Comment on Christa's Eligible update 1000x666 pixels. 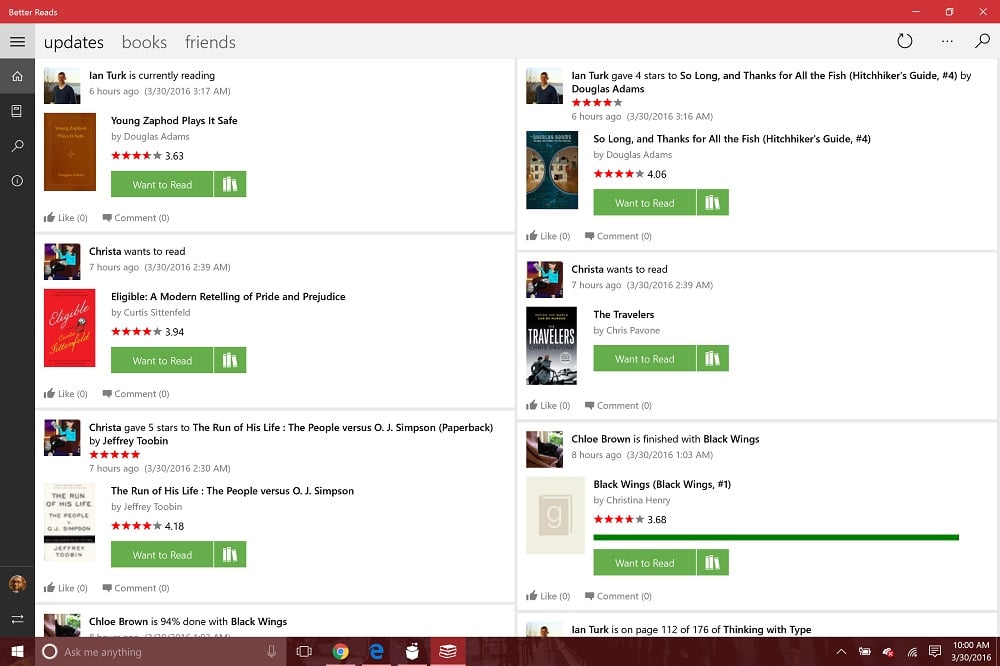click(x=136, y=394)
